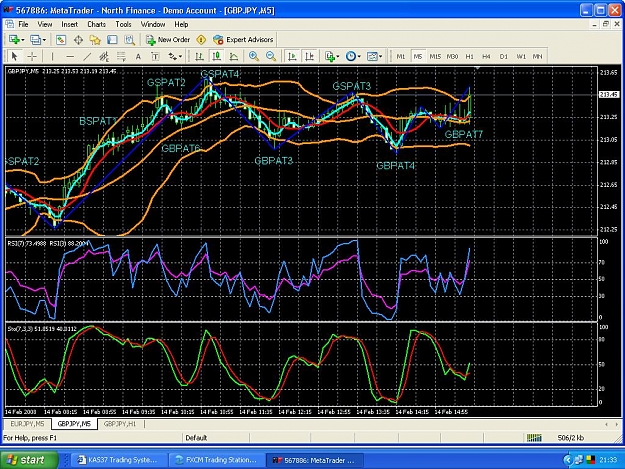
Task: Select the arrow cursor tool
Action: pos(15,57)
